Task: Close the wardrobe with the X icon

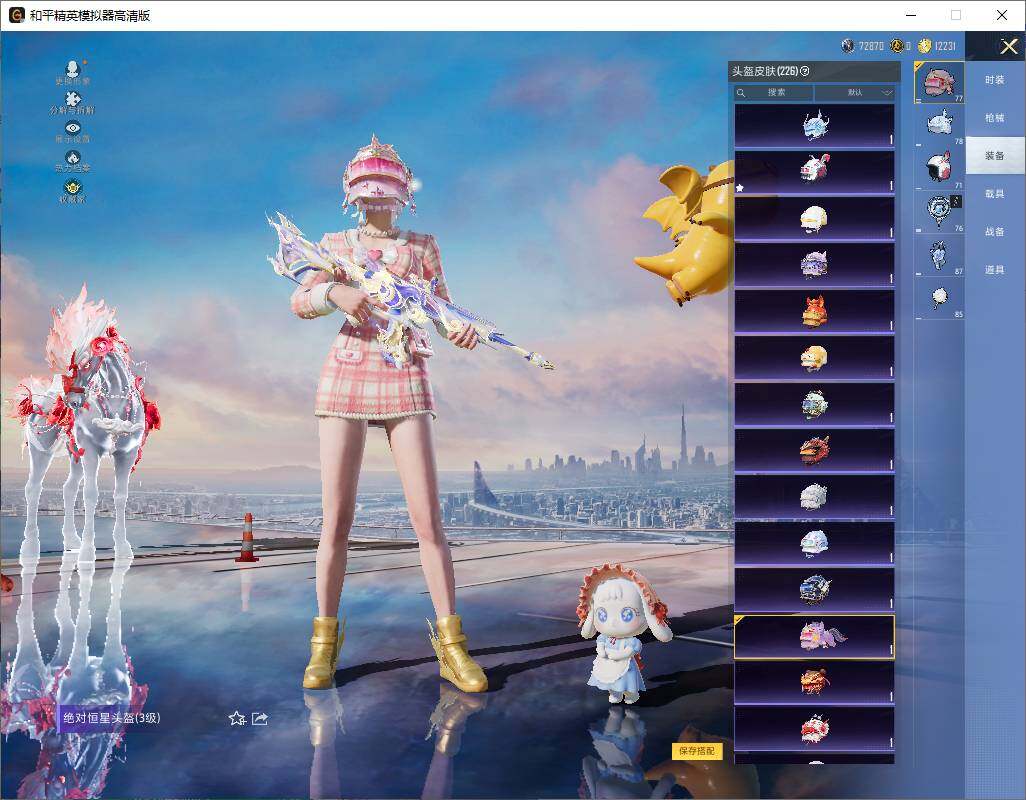Action: click(x=1008, y=46)
